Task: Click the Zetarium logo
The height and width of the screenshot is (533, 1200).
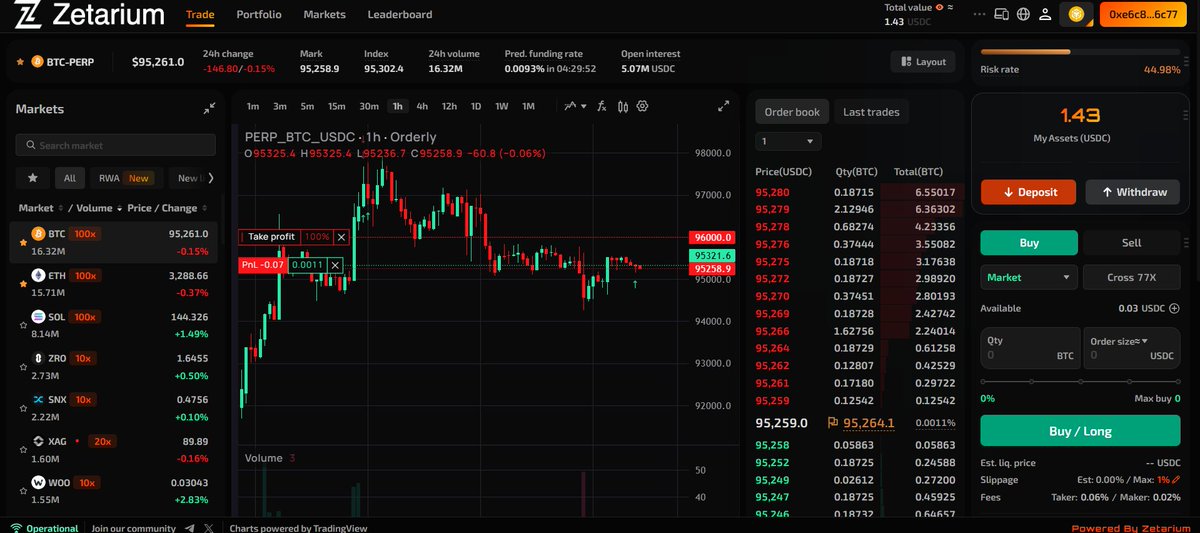Action: [90, 15]
